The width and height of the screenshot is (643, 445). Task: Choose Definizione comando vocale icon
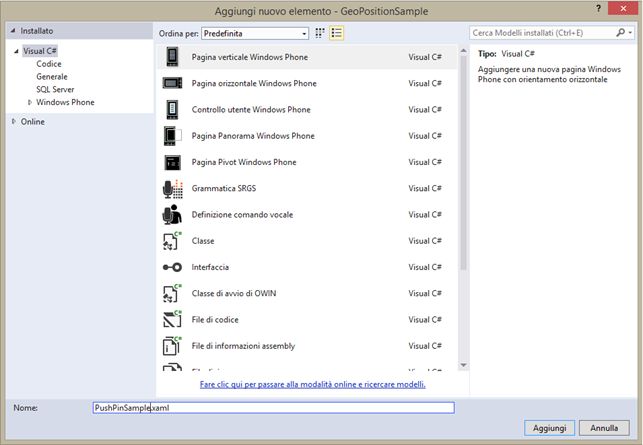(x=172, y=214)
